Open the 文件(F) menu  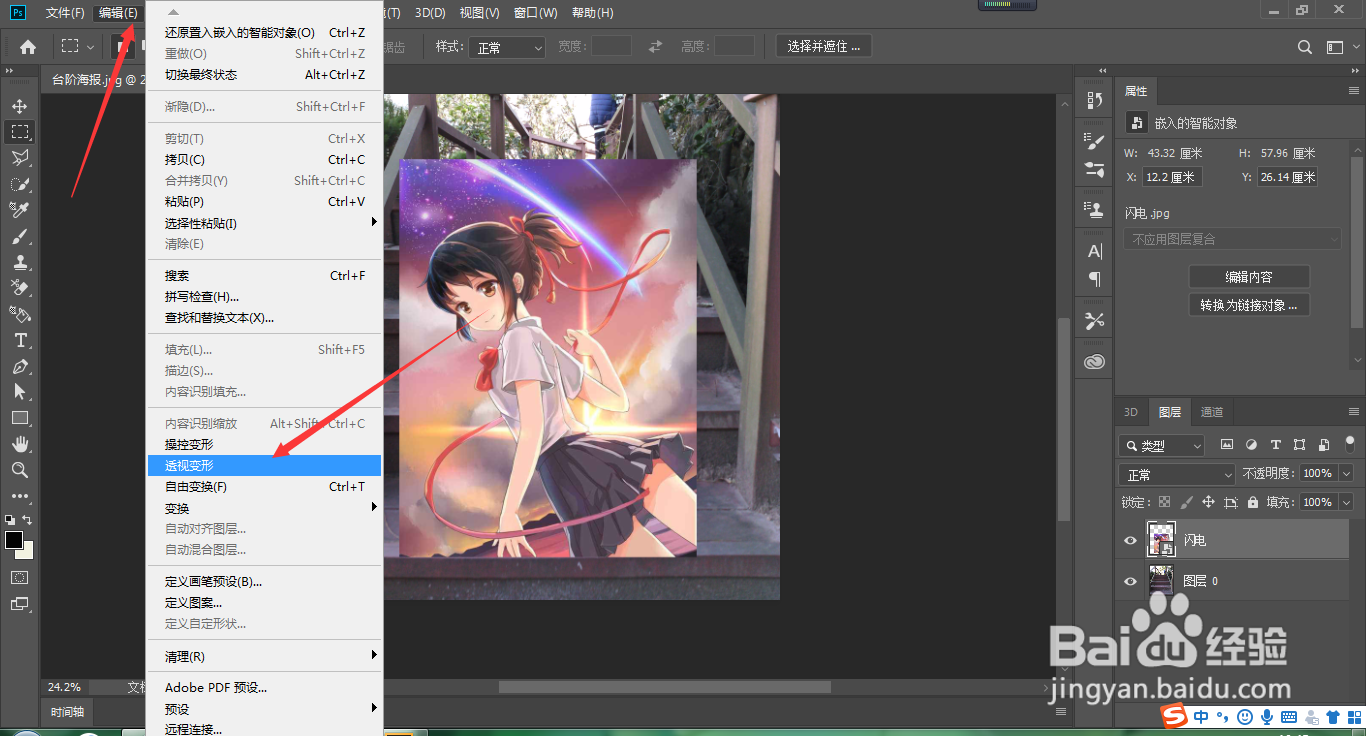(x=65, y=13)
